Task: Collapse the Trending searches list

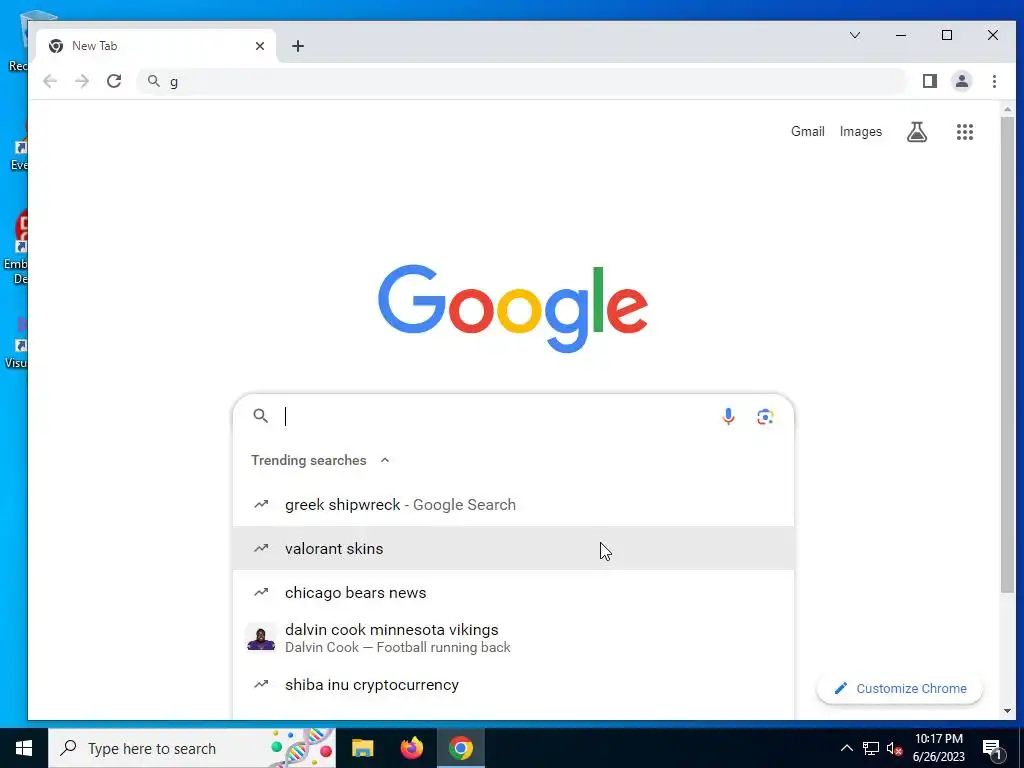Action: [385, 460]
